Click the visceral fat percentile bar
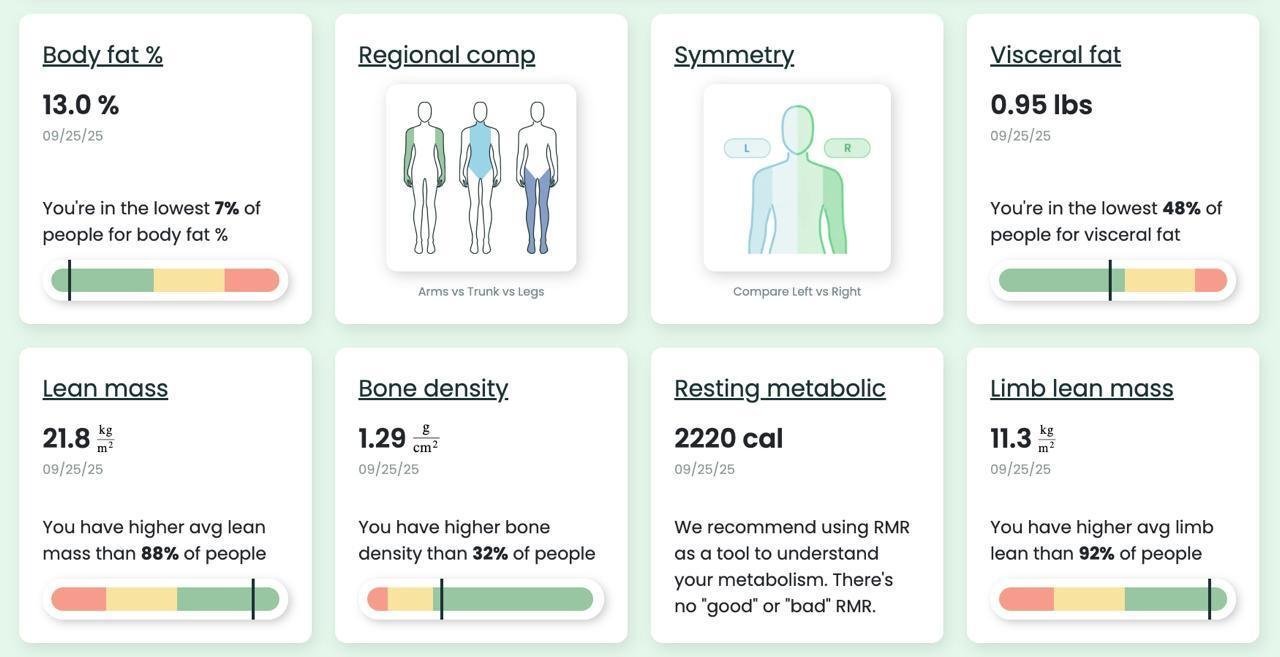Image resolution: width=1280 pixels, height=657 pixels. [1113, 280]
